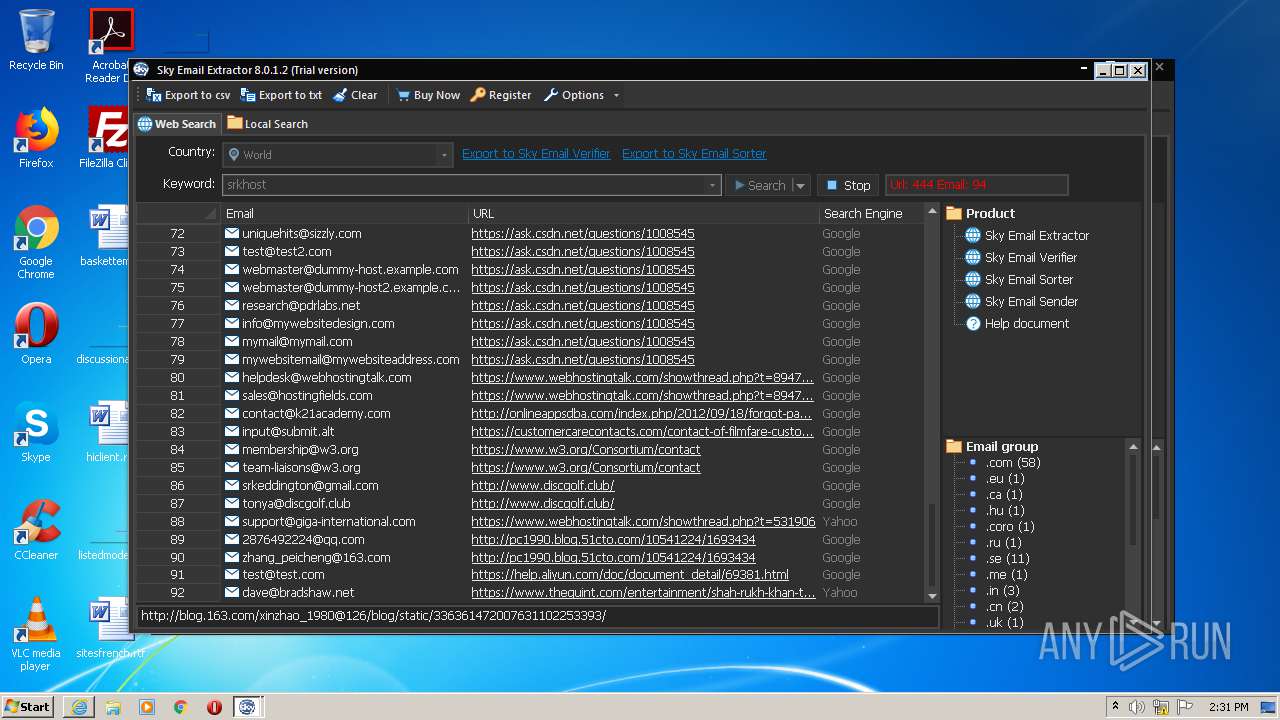Open Recycle Bin desktop icon
The image size is (1280, 720).
pos(36,40)
